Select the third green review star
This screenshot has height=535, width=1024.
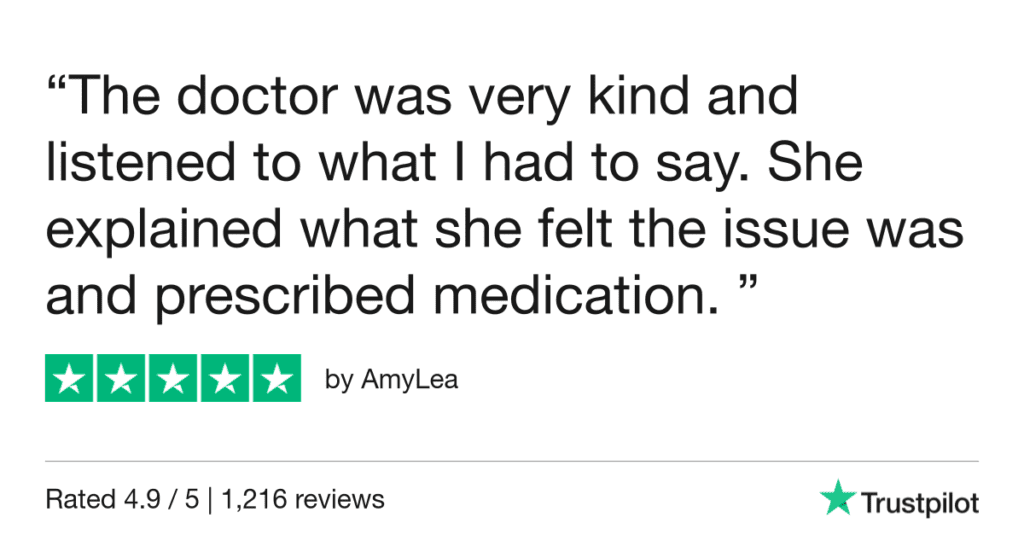click(173, 379)
